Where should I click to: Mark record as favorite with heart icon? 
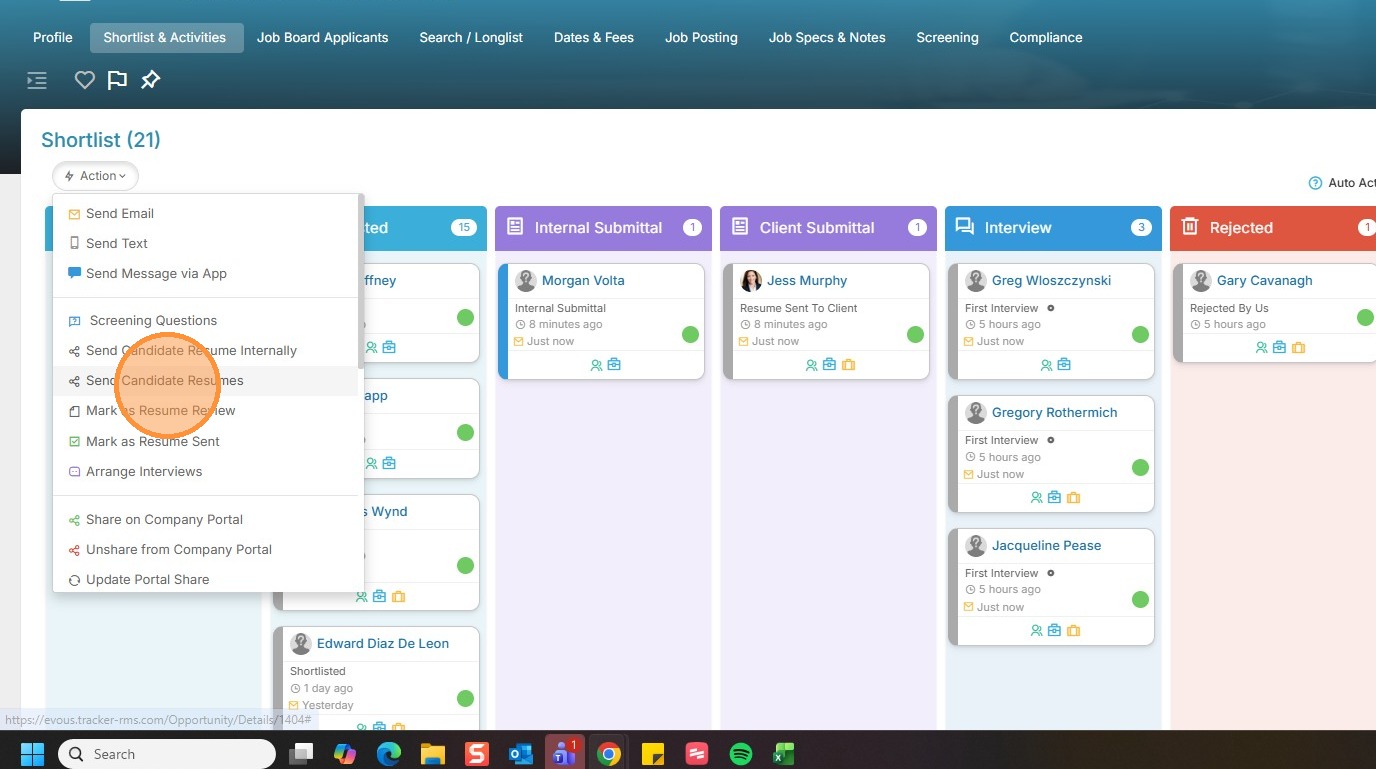click(x=85, y=80)
